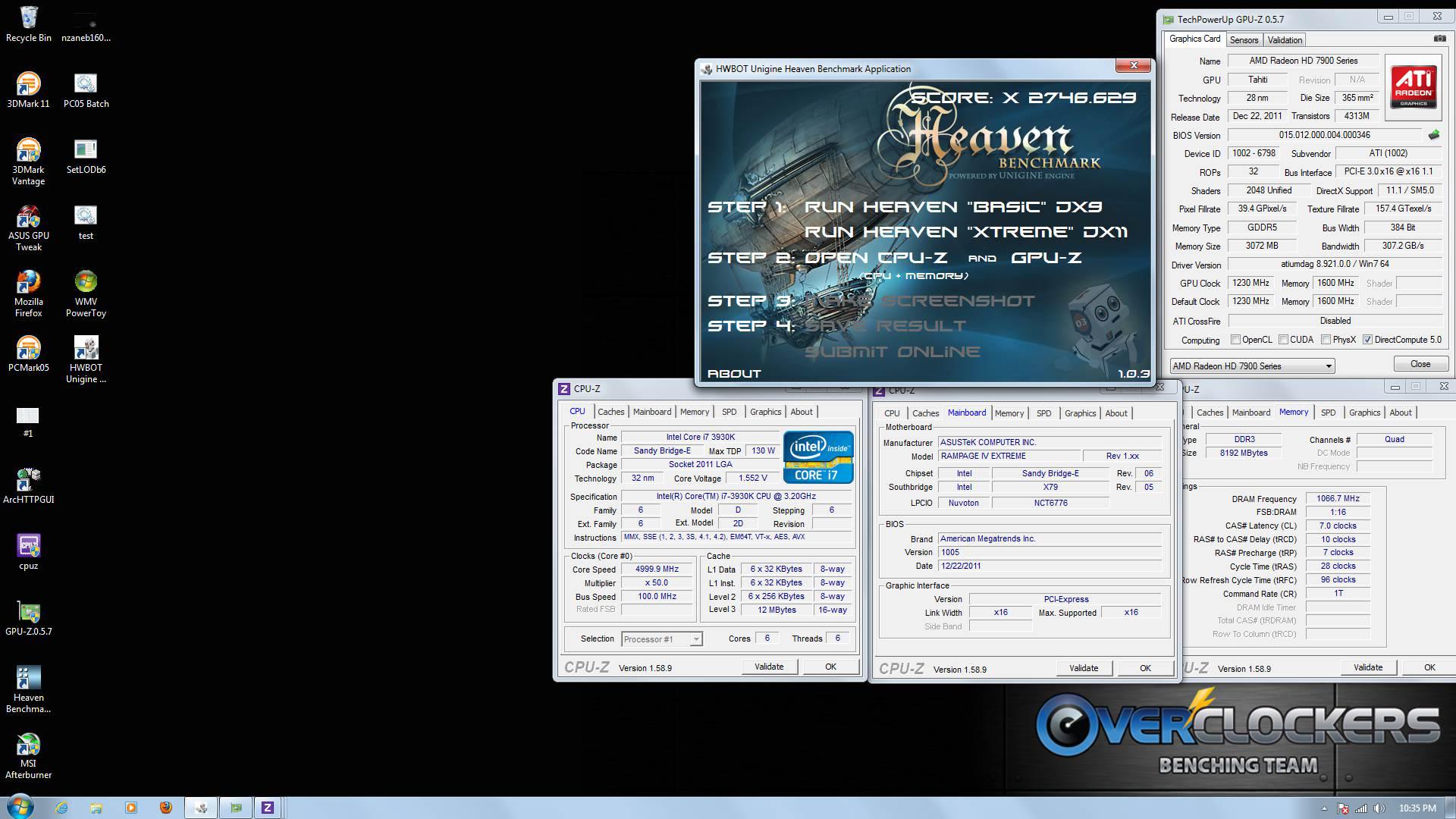Open PC05 Batch desktop file
The width and height of the screenshot is (1456, 819).
click(x=86, y=89)
